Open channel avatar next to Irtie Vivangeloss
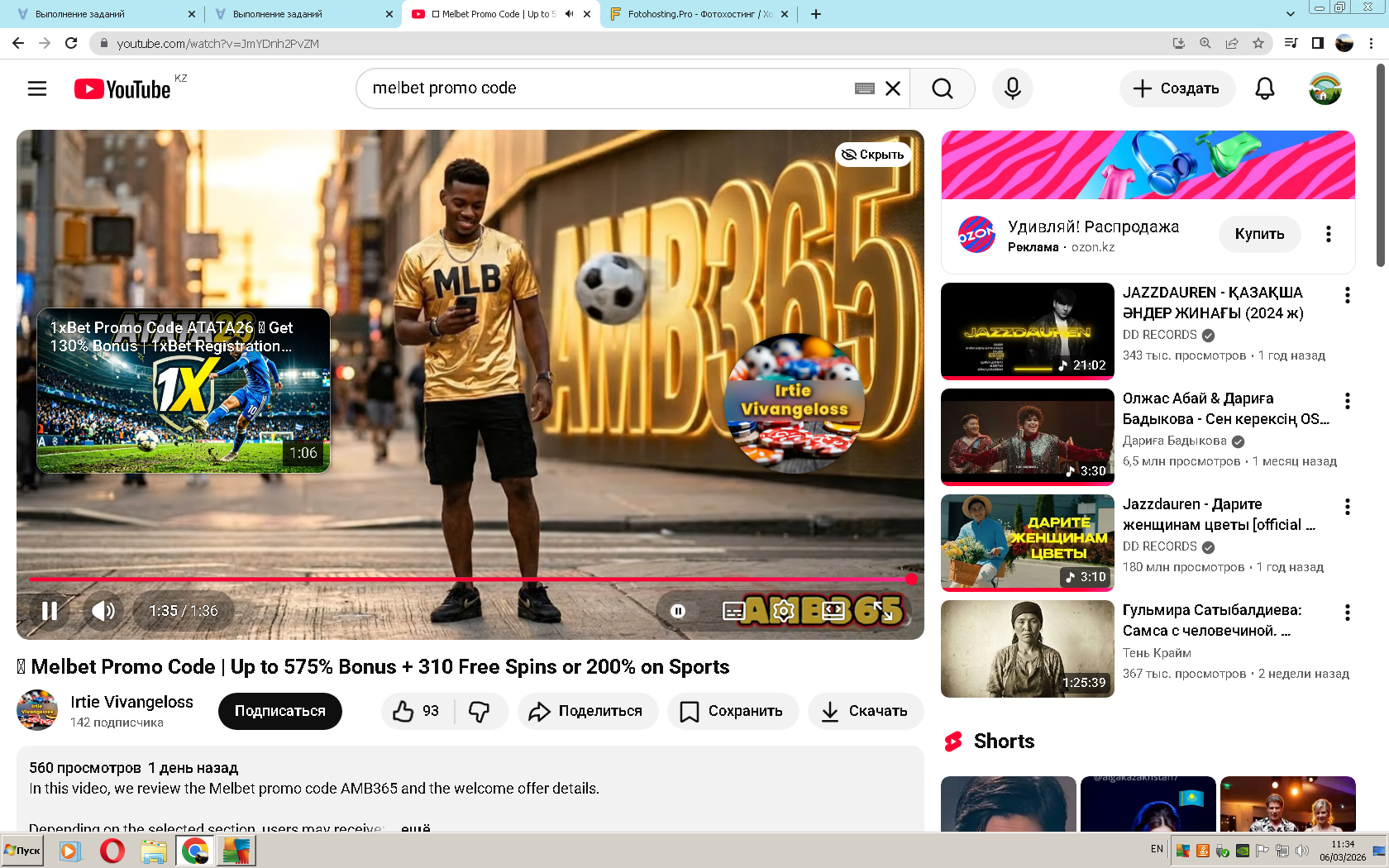The height and width of the screenshot is (868, 1389). click(37, 710)
